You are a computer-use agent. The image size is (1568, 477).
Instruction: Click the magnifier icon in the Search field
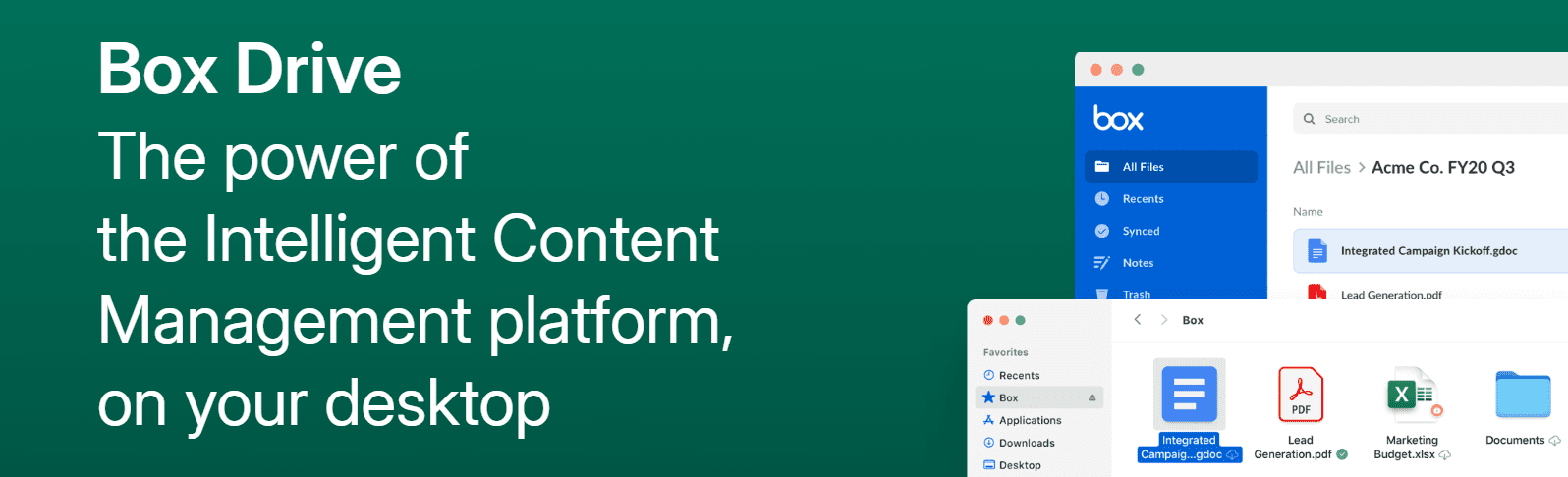coord(1309,119)
